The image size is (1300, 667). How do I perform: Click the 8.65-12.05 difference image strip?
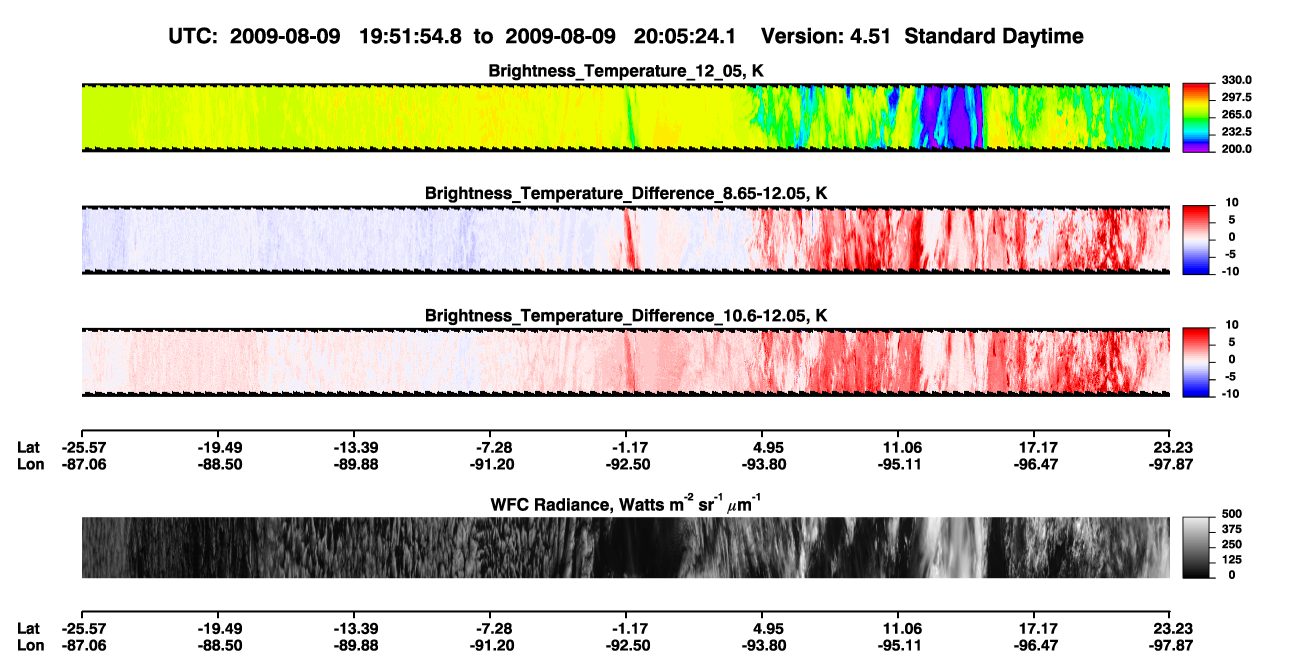(626, 240)
